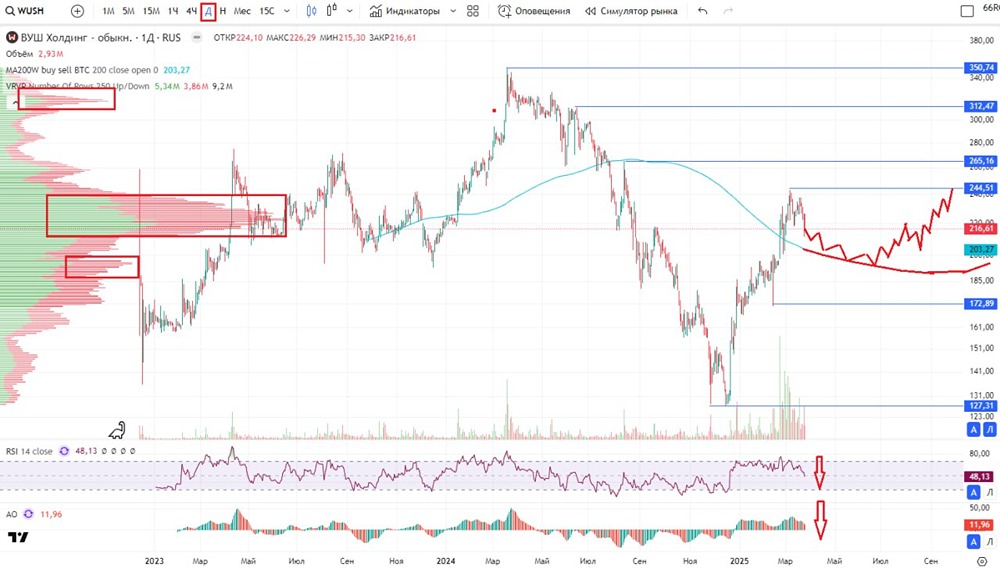Click the second bar-style icon in toolbar
The height and width of the screenshot is (568, 1000).
coord(332,11)
